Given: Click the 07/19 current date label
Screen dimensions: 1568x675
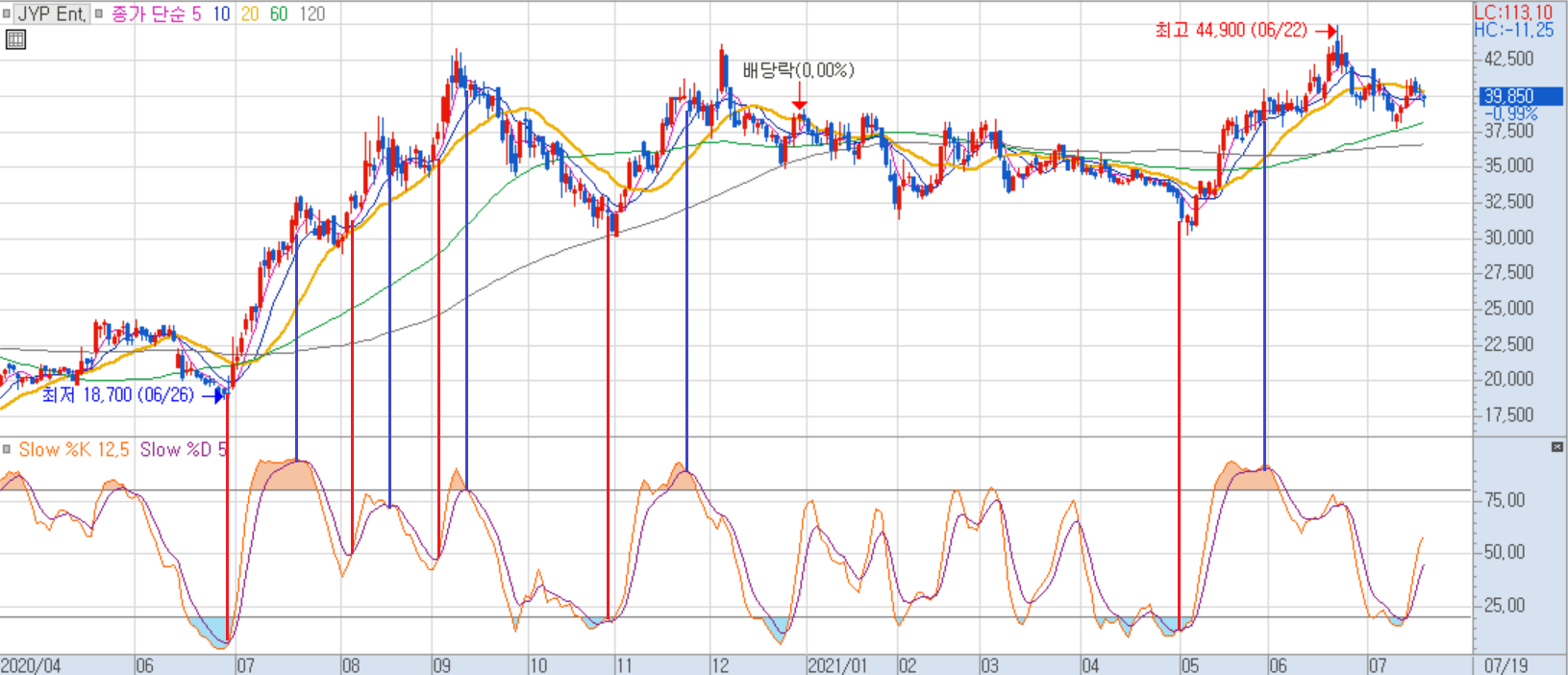Looking at the screenshot, I should click(1506, 665).
